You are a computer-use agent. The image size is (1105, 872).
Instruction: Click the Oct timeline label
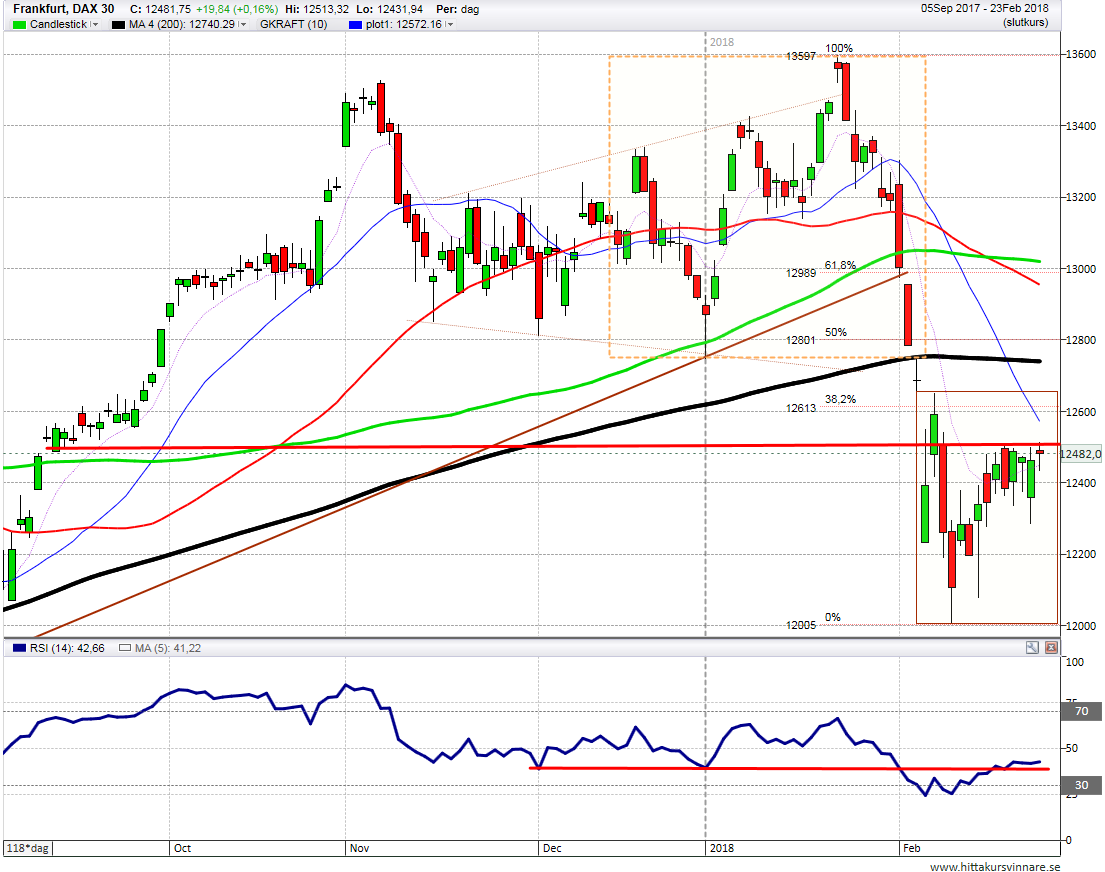click(182, 848)
